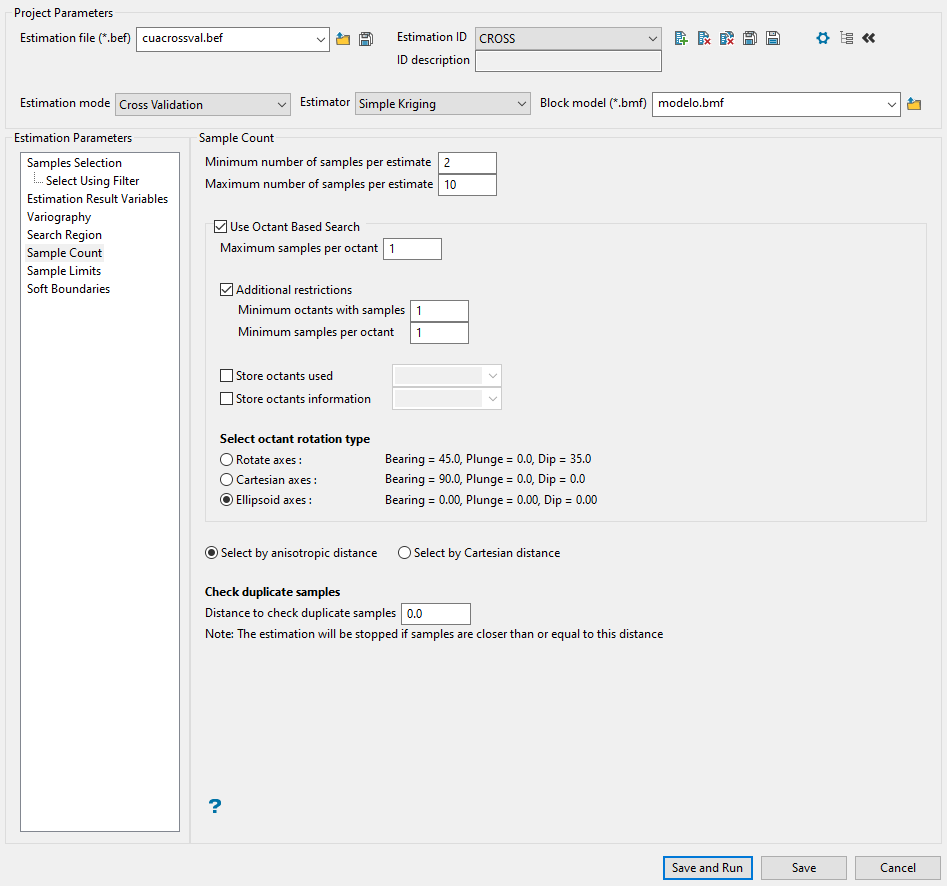Click the tree view icon
947x886 pixels.
pyautogui.click(x=846, y=38)
